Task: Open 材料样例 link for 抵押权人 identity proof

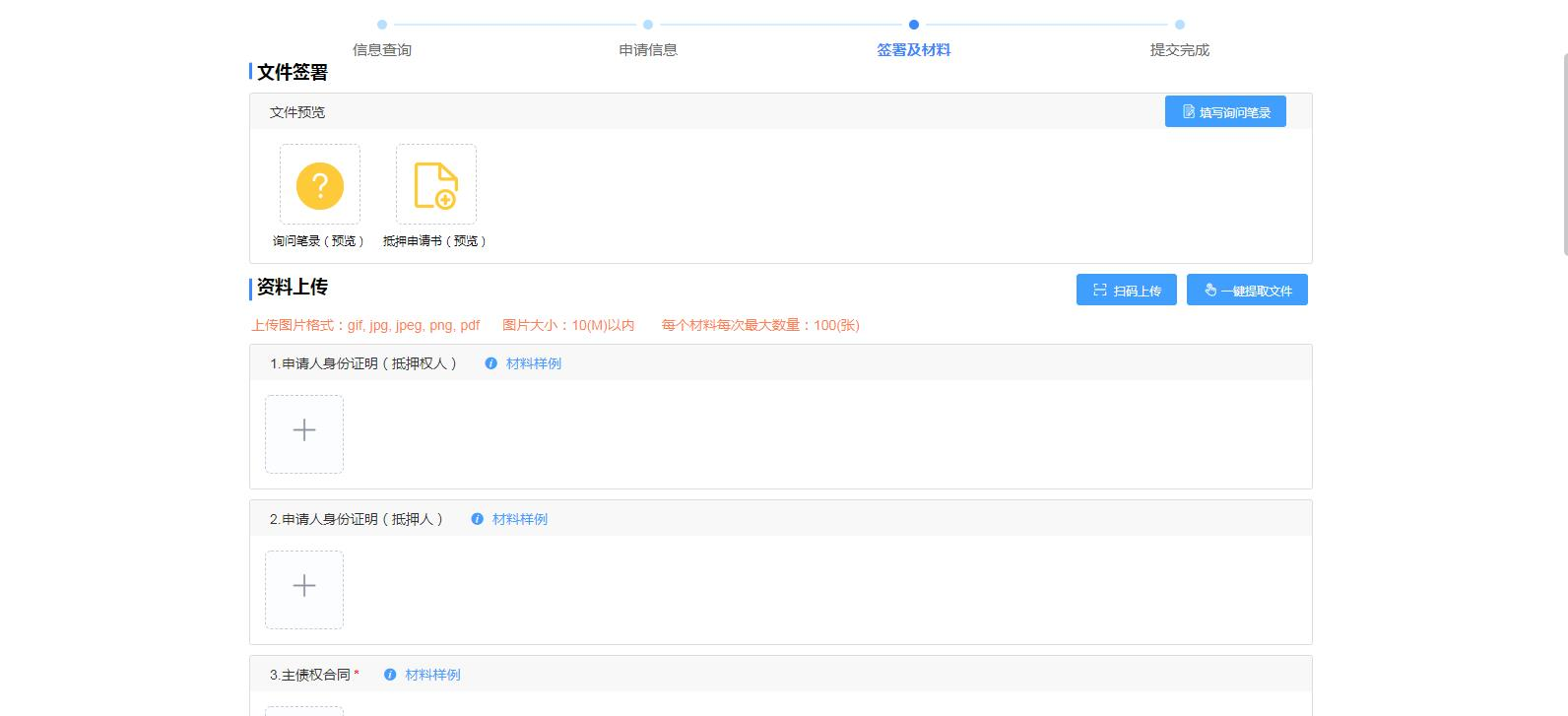Action: (534, 363)
